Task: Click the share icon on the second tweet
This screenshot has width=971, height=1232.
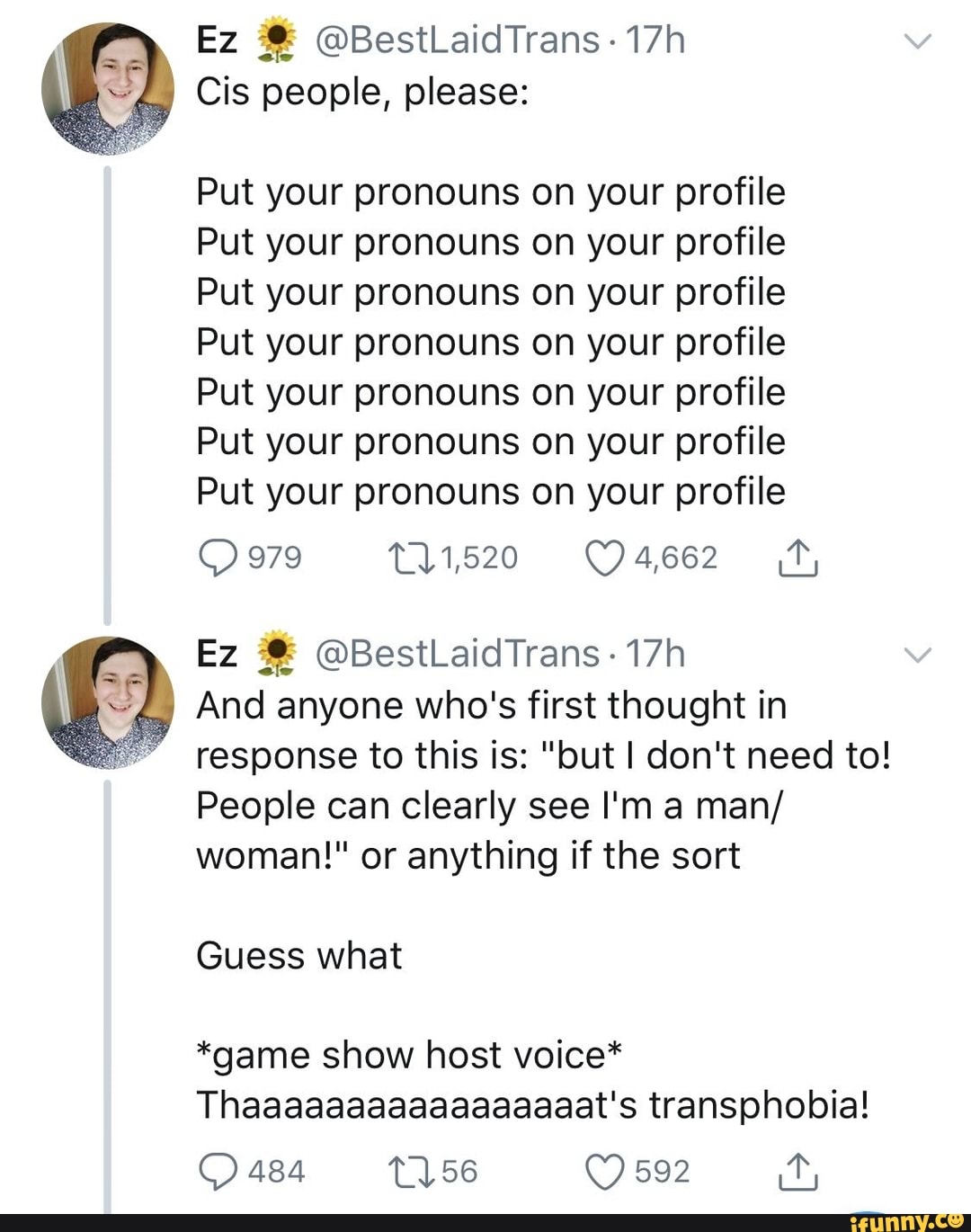Action: [x=799, y=1170]
